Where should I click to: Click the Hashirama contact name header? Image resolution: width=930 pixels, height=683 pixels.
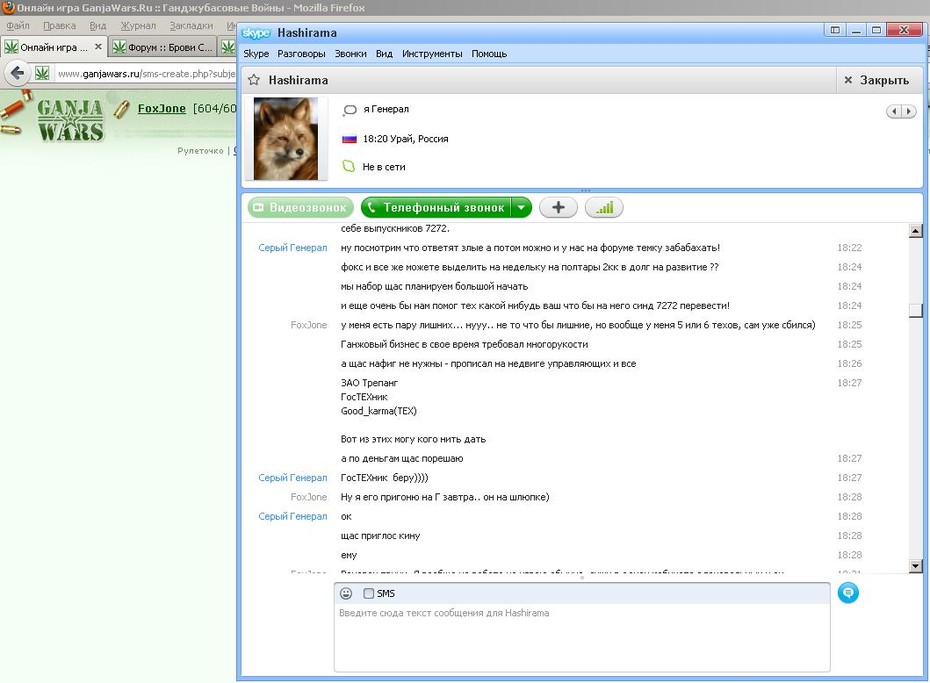coord(298,80)
